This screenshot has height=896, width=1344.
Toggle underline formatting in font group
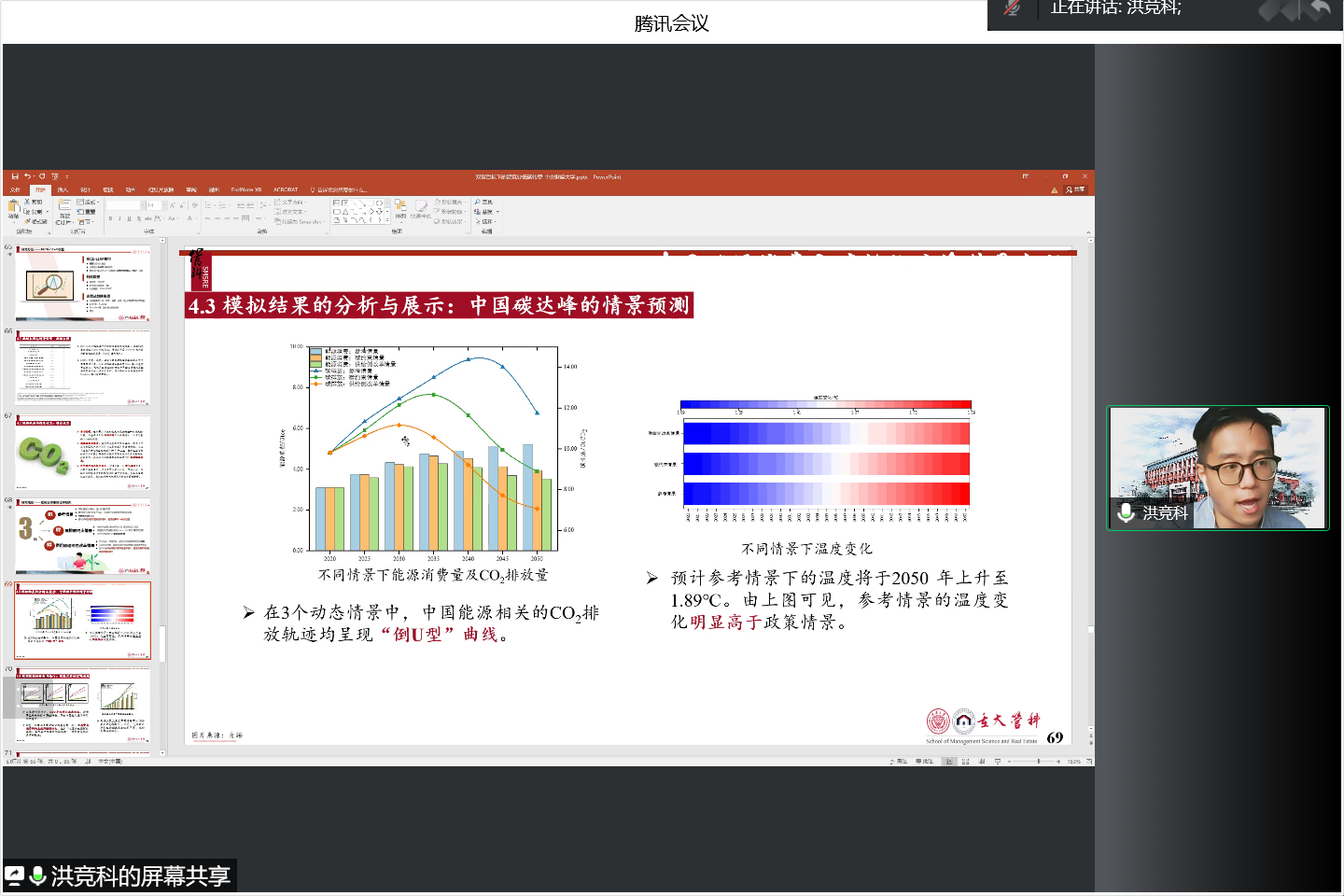pos(129,218)
